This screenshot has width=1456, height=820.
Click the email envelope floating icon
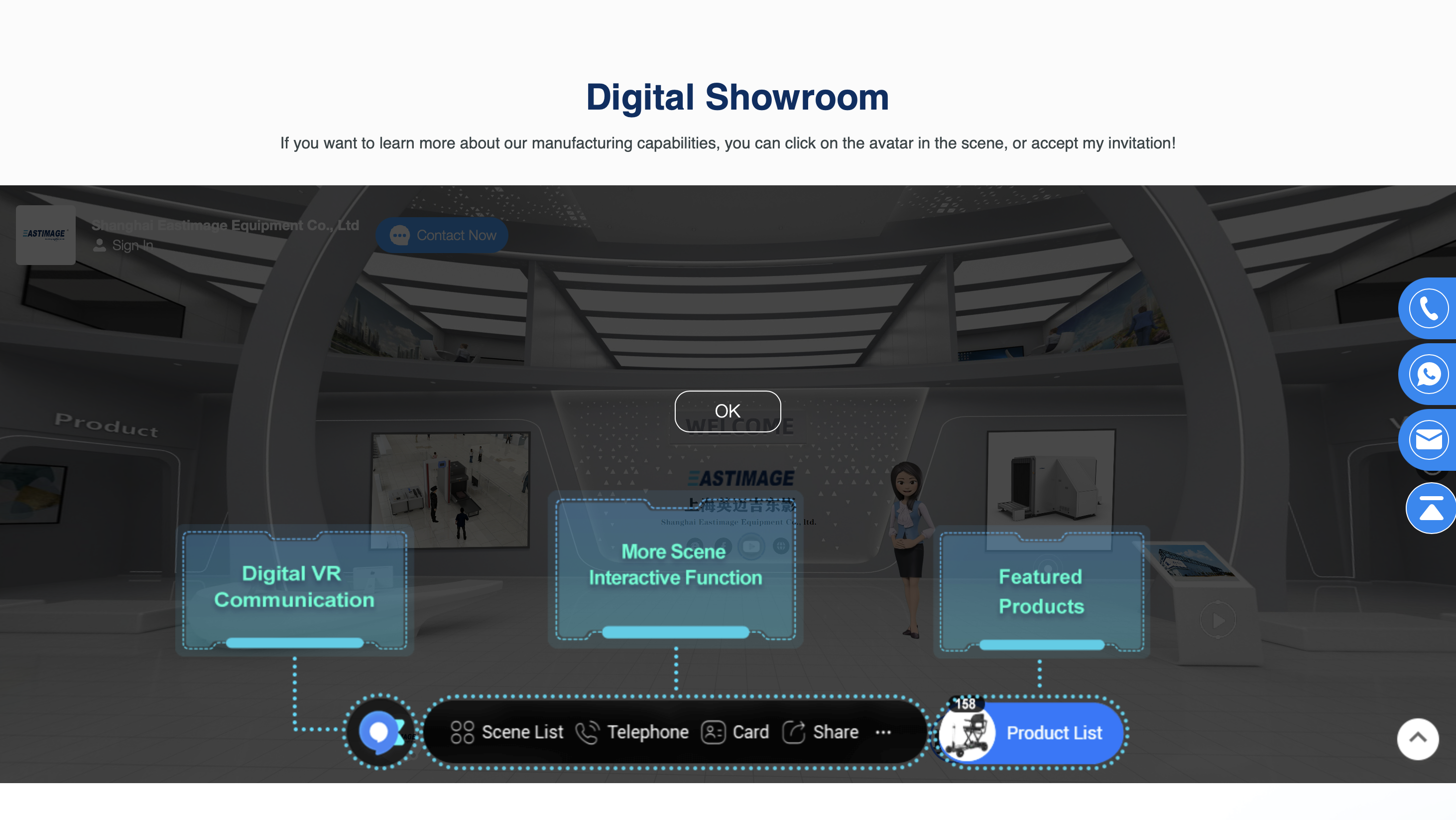click(x=1428, y=439)
